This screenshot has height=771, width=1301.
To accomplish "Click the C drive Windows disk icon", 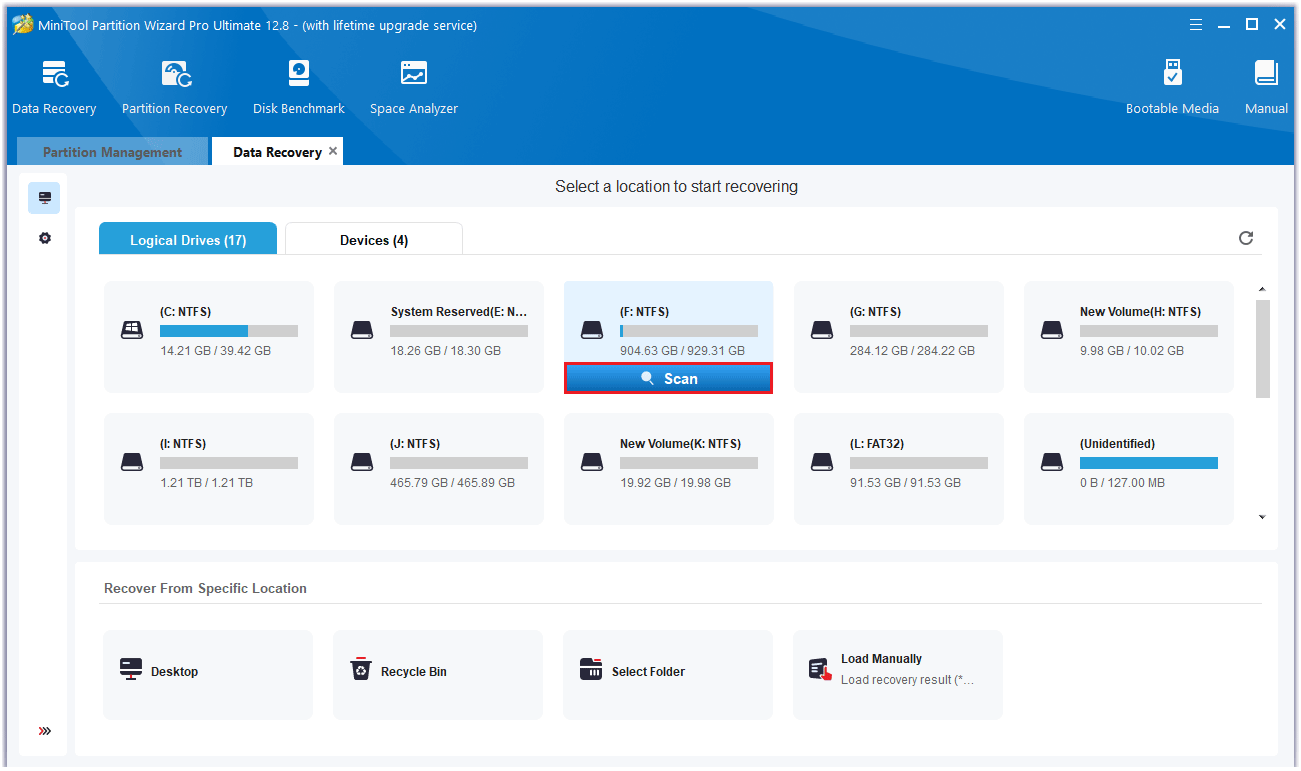I will point(132,330).
